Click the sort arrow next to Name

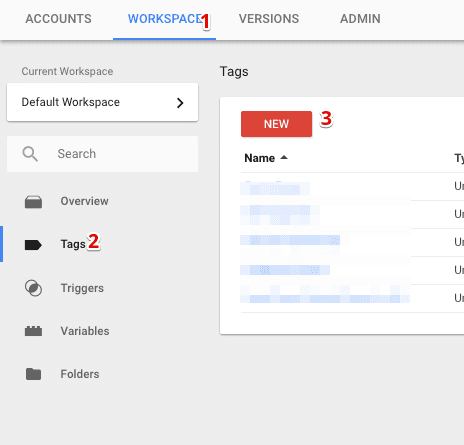284,157
